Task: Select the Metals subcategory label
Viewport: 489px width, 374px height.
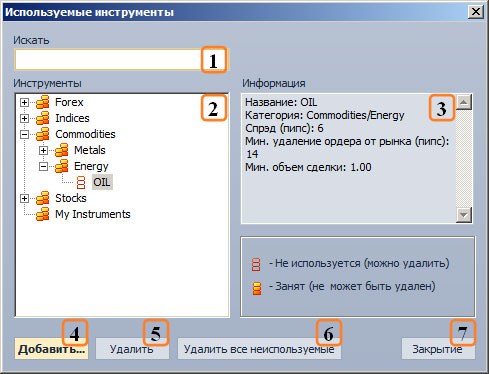Action: [x=90, y=150]
